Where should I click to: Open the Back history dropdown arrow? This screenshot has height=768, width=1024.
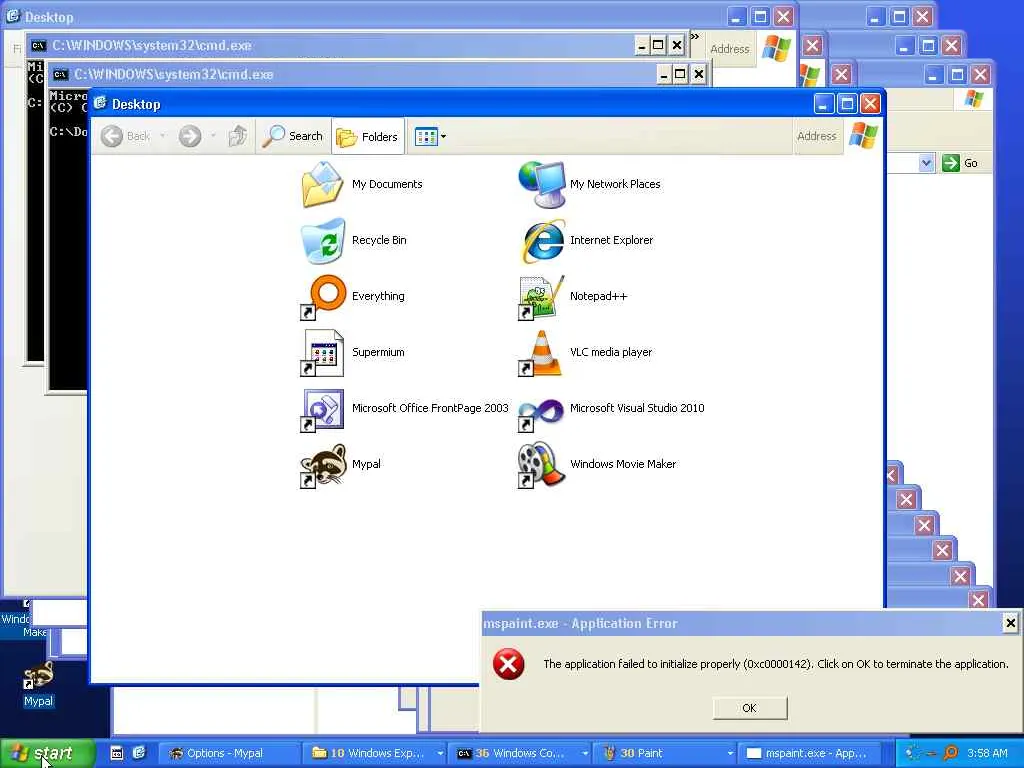(163, 136)
